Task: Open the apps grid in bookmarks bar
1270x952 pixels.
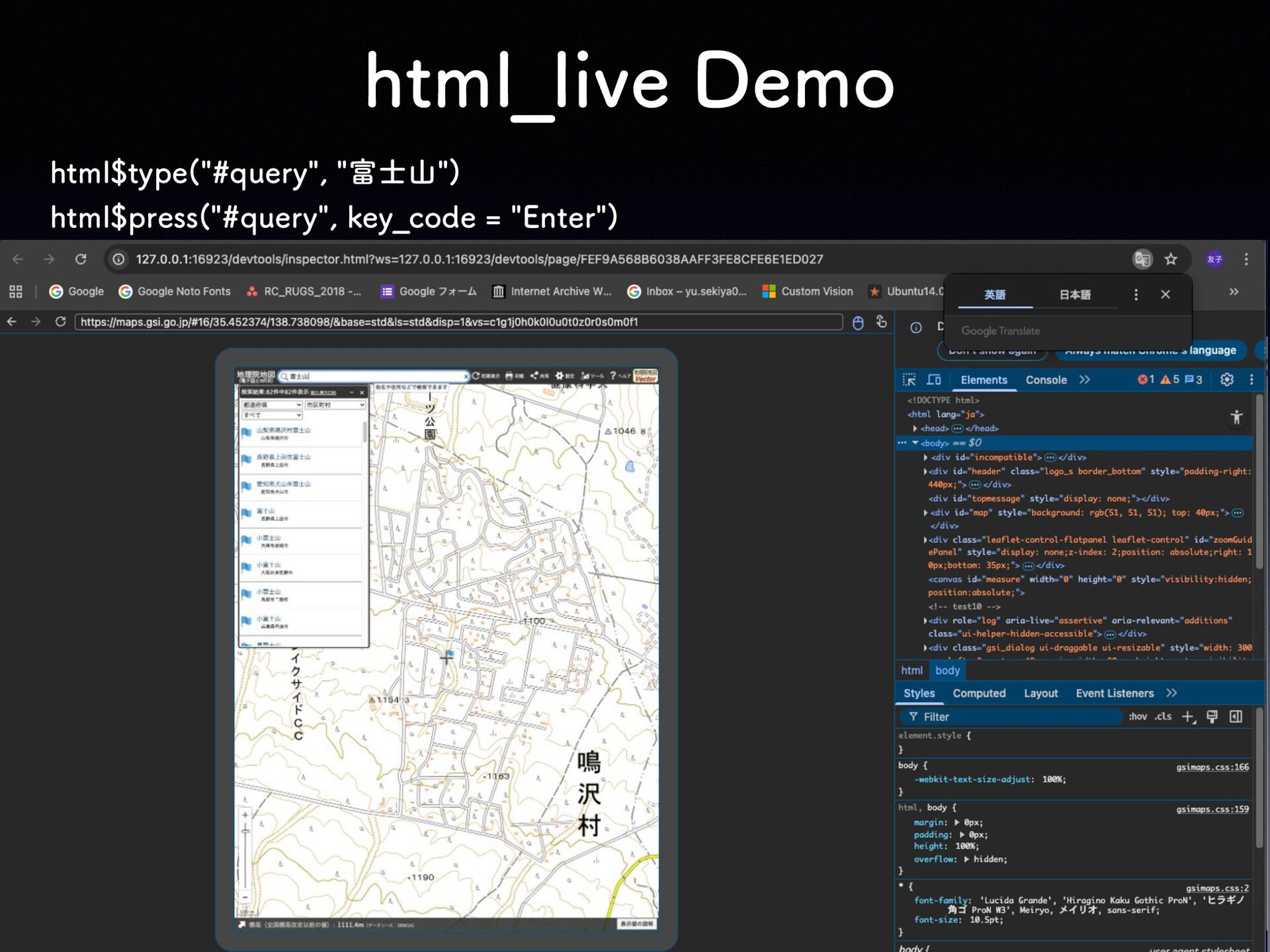Action: click(x=16, y=292)
